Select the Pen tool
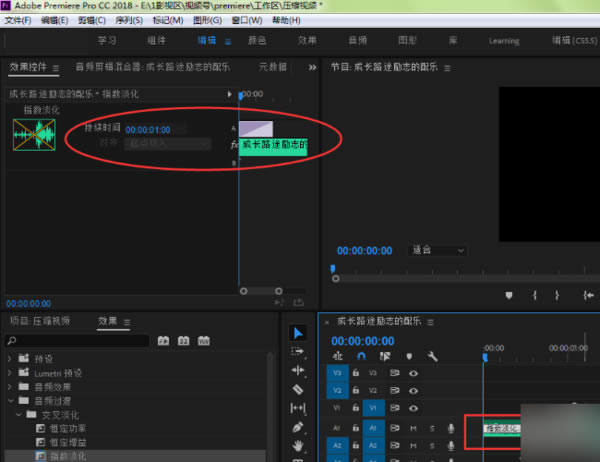This screenshot has width=600, height=462. (298, 427)
